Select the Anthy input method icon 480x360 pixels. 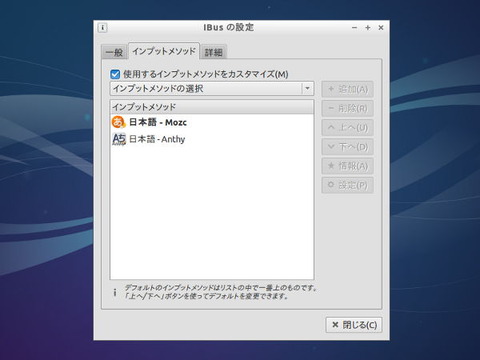(119, 139)
